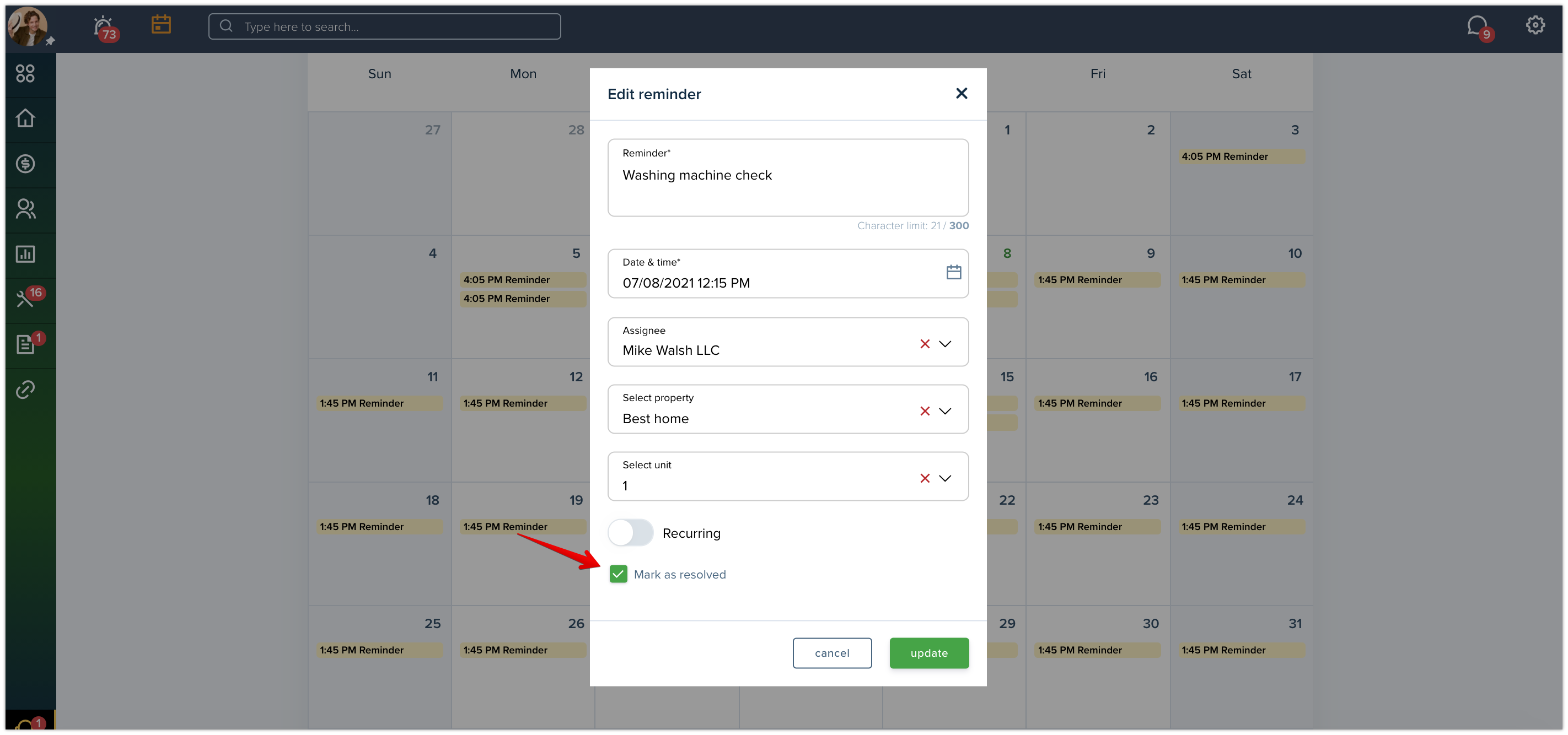The width and height of the screenshot is (1568, 735).
Task: Click the Mark as resolved label
Action: tap(679, 574)
